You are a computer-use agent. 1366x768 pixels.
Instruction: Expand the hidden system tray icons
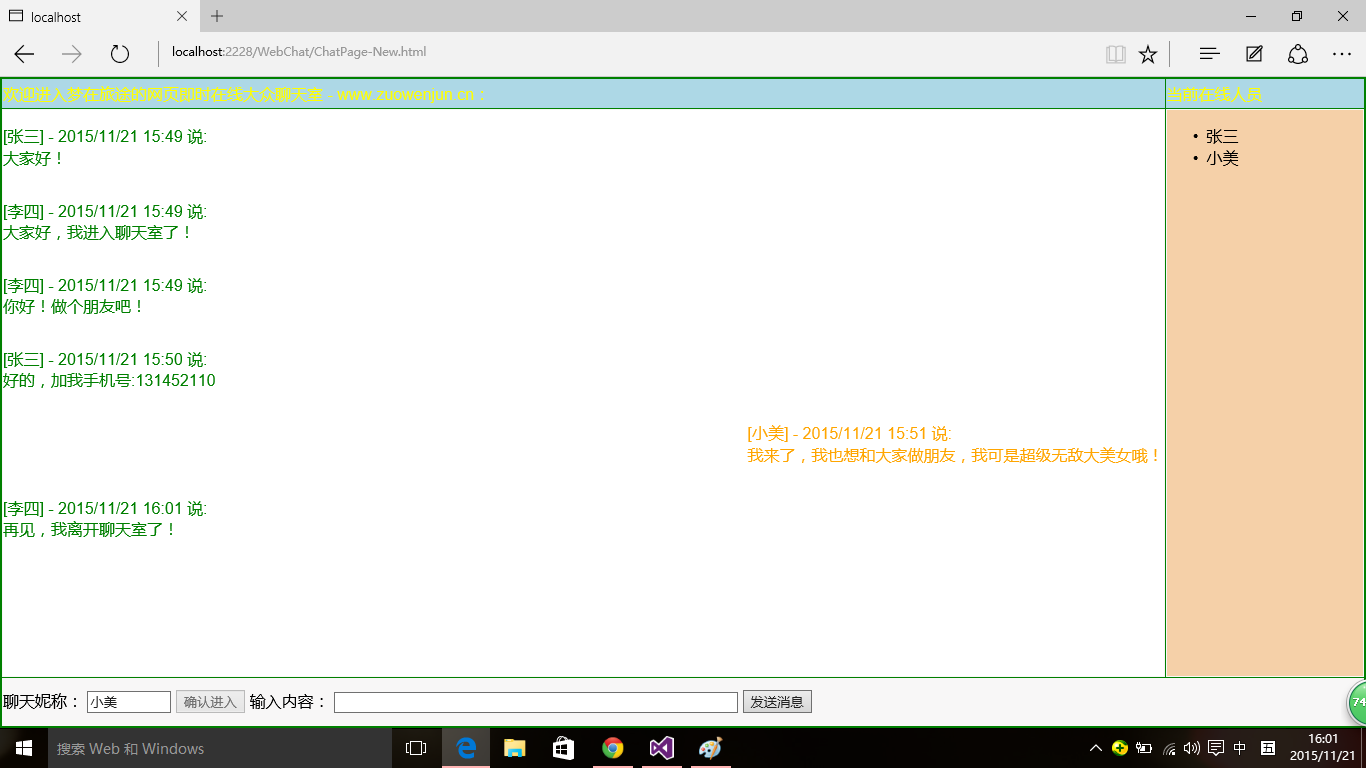coord(1096,748)
